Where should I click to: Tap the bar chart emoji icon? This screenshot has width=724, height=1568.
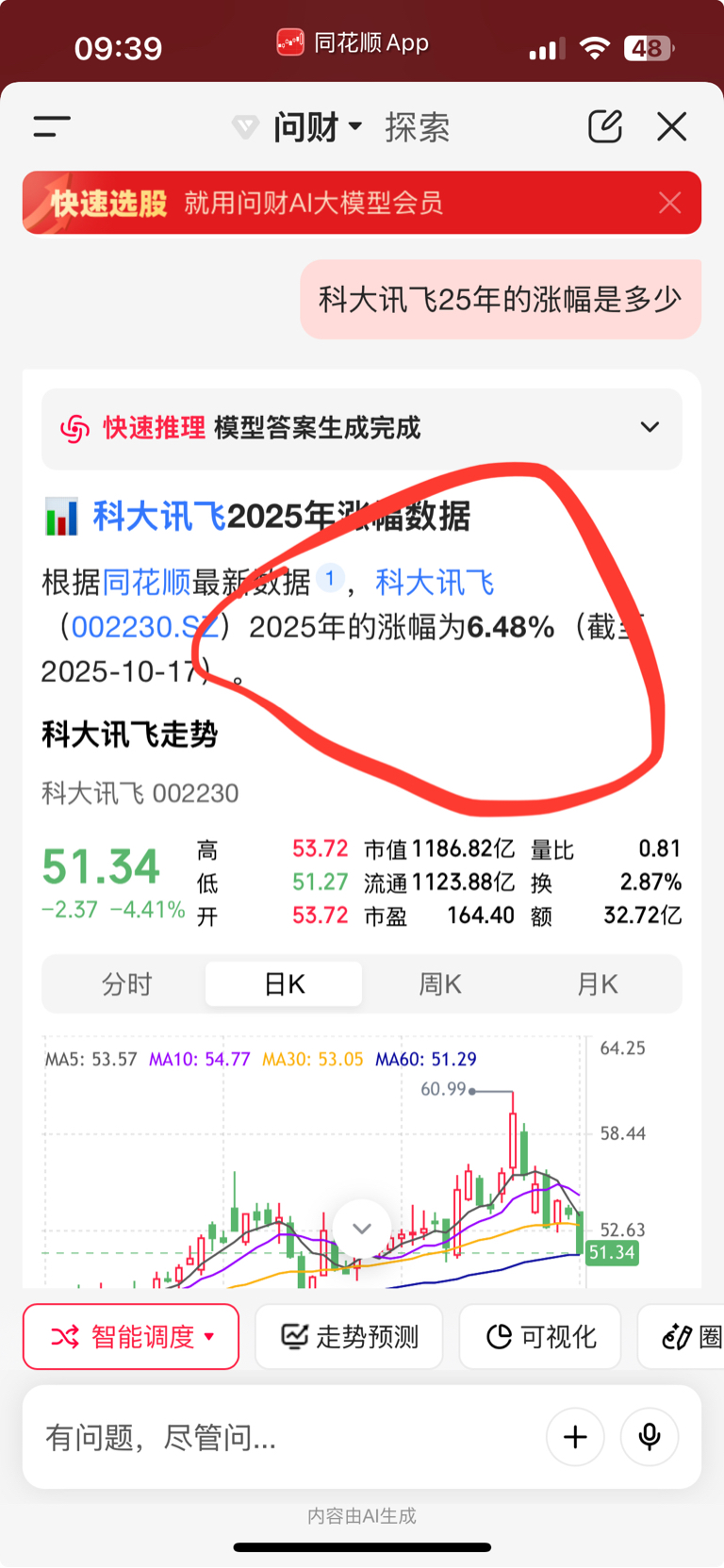61,517
